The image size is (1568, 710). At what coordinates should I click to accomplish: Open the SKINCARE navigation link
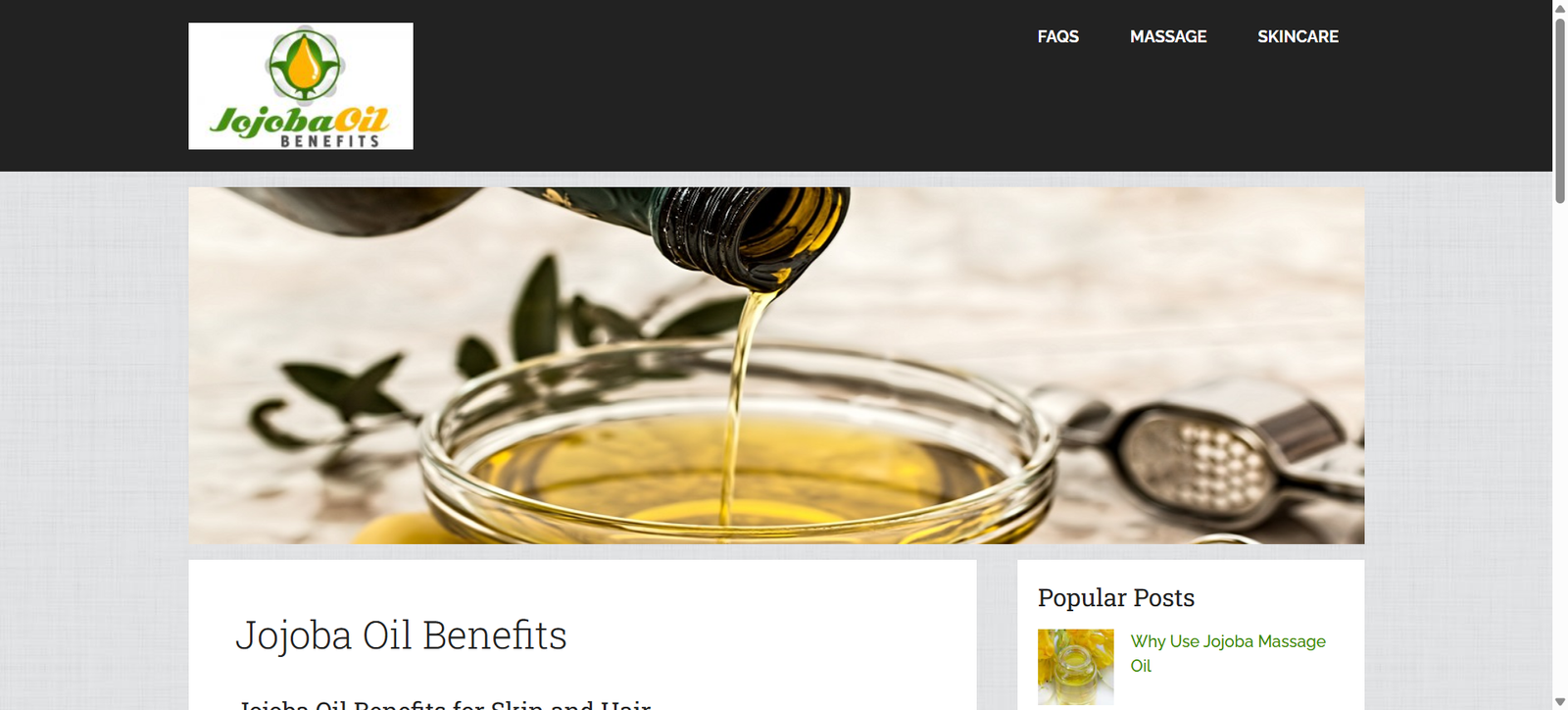point(1298,36)
